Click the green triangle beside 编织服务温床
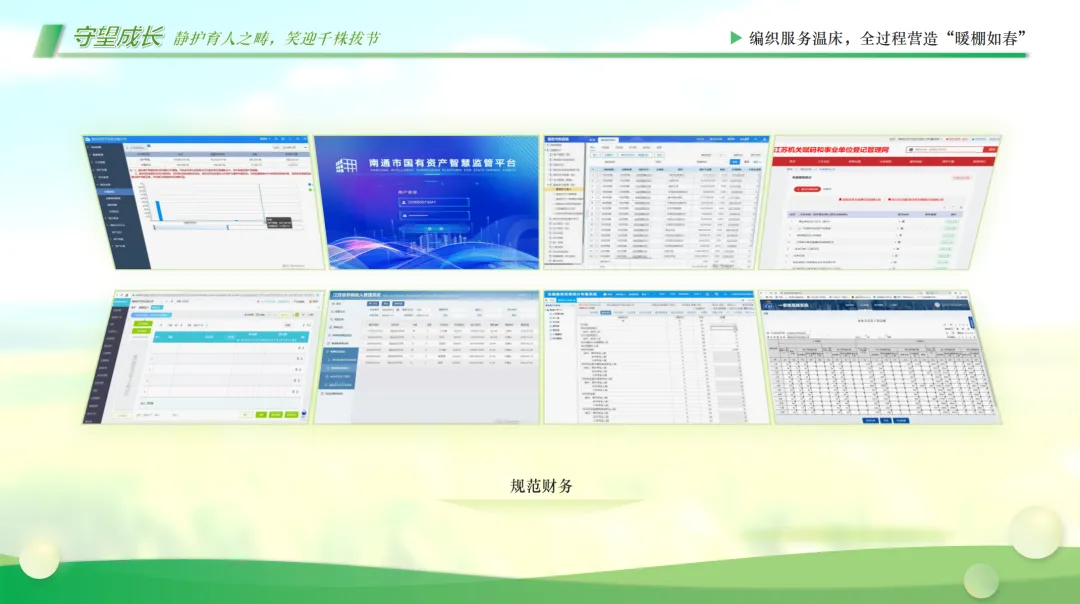 pyautogui.click(x=736, y=38)
